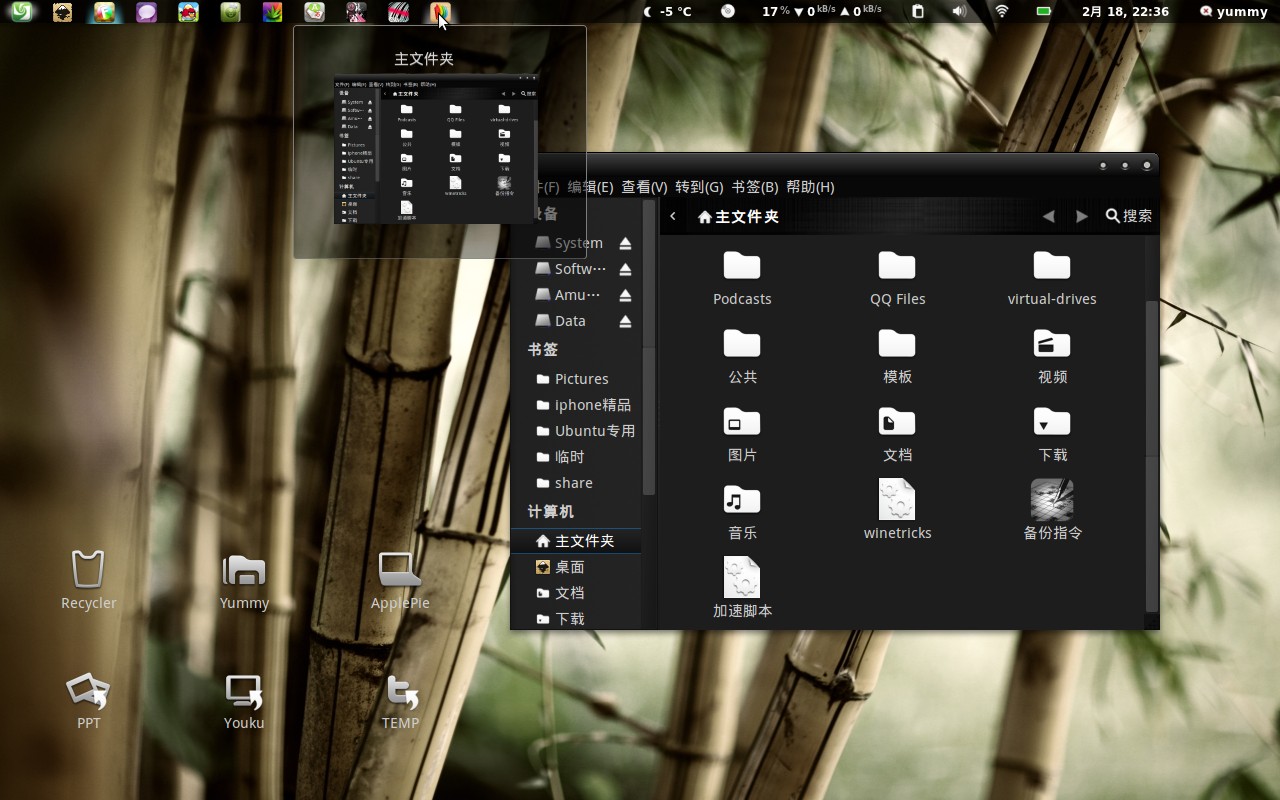Select the ApplePie desktop icon
Viewport: 1280px width, 800px height.
[400, 580]
